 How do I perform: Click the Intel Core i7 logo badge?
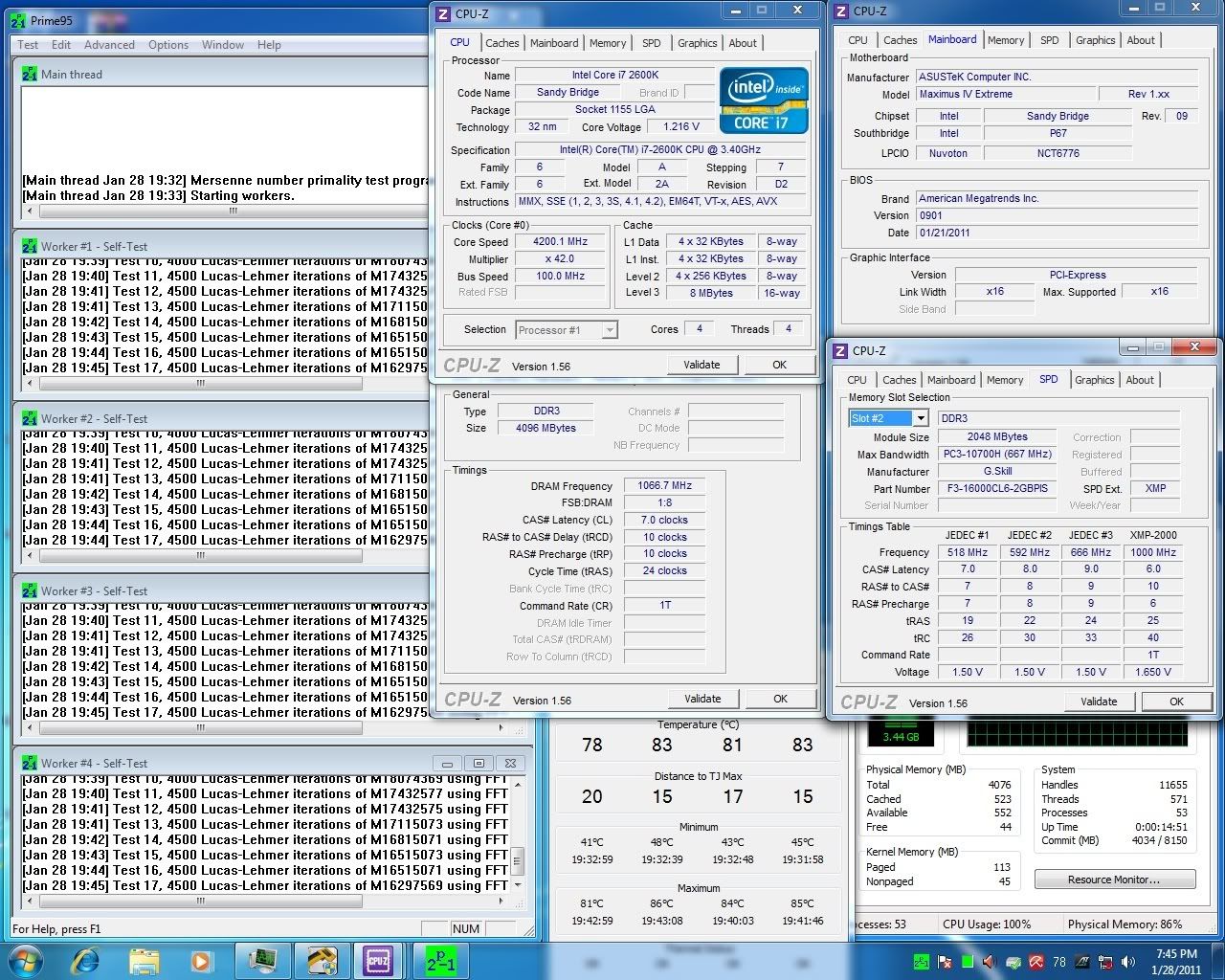764,100
